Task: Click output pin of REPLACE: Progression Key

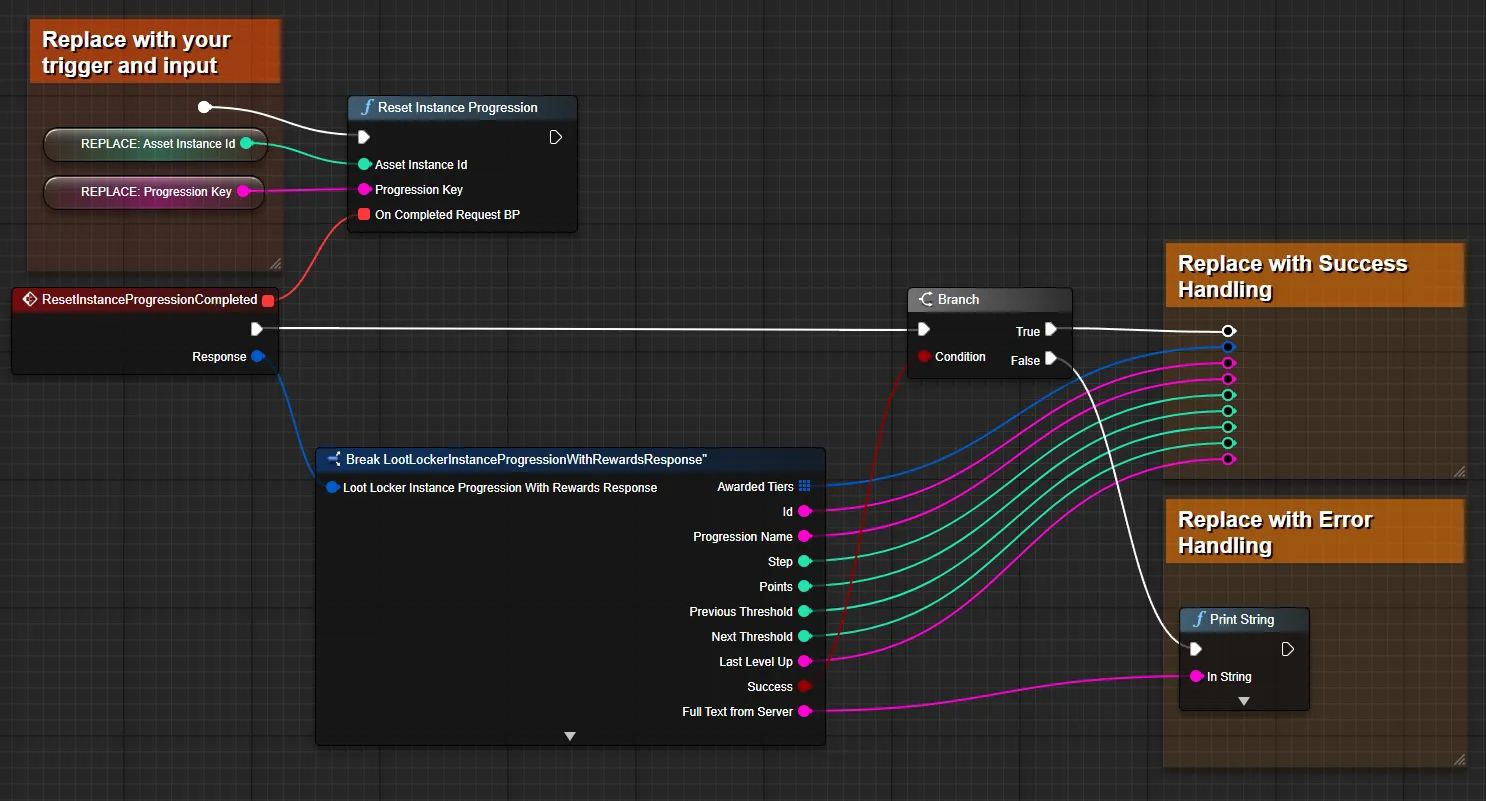Action: (x=242, y=191)
